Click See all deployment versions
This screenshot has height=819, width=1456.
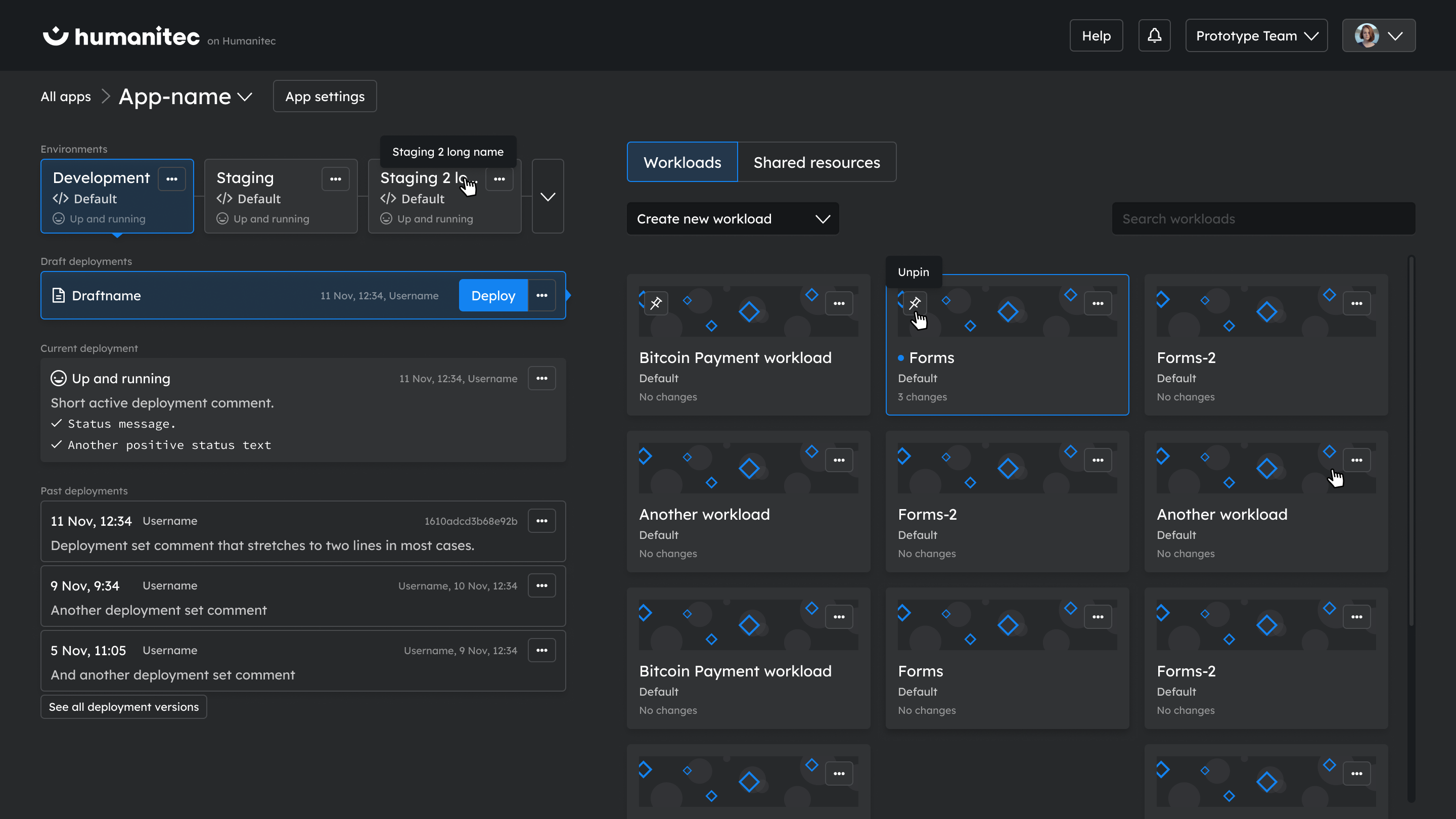click(123, 707)
